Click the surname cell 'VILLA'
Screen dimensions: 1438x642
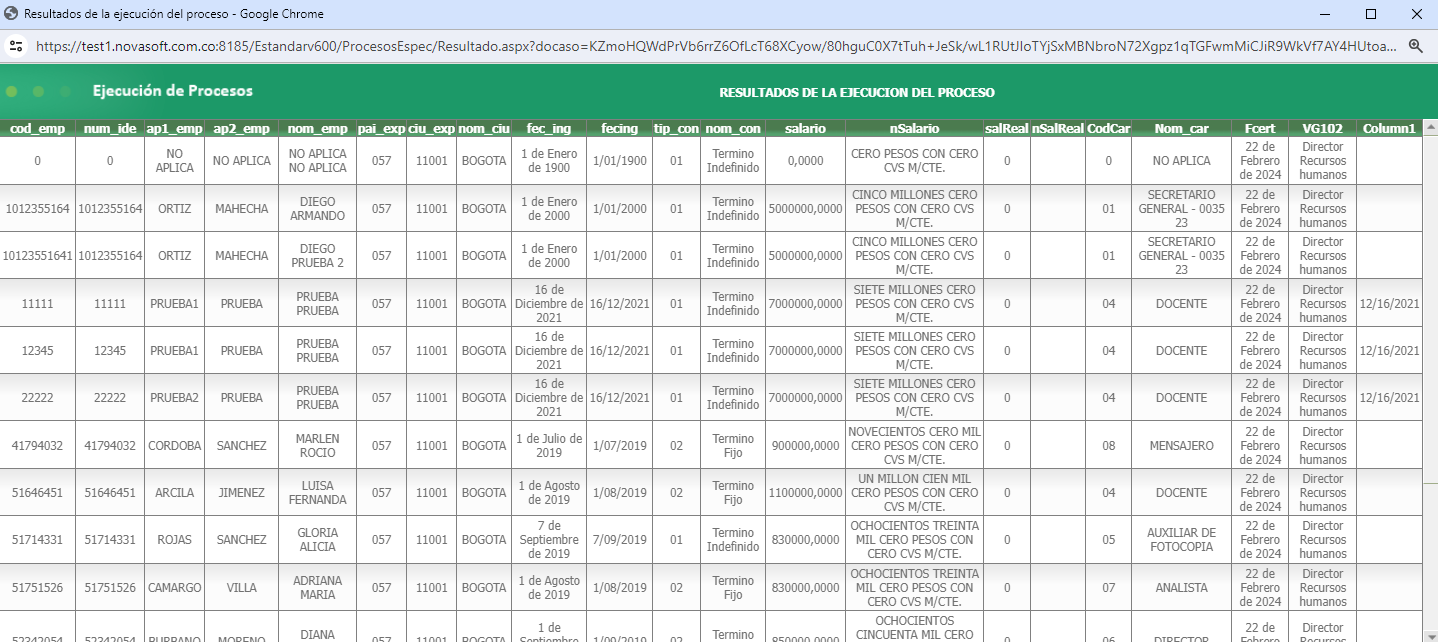242,588
